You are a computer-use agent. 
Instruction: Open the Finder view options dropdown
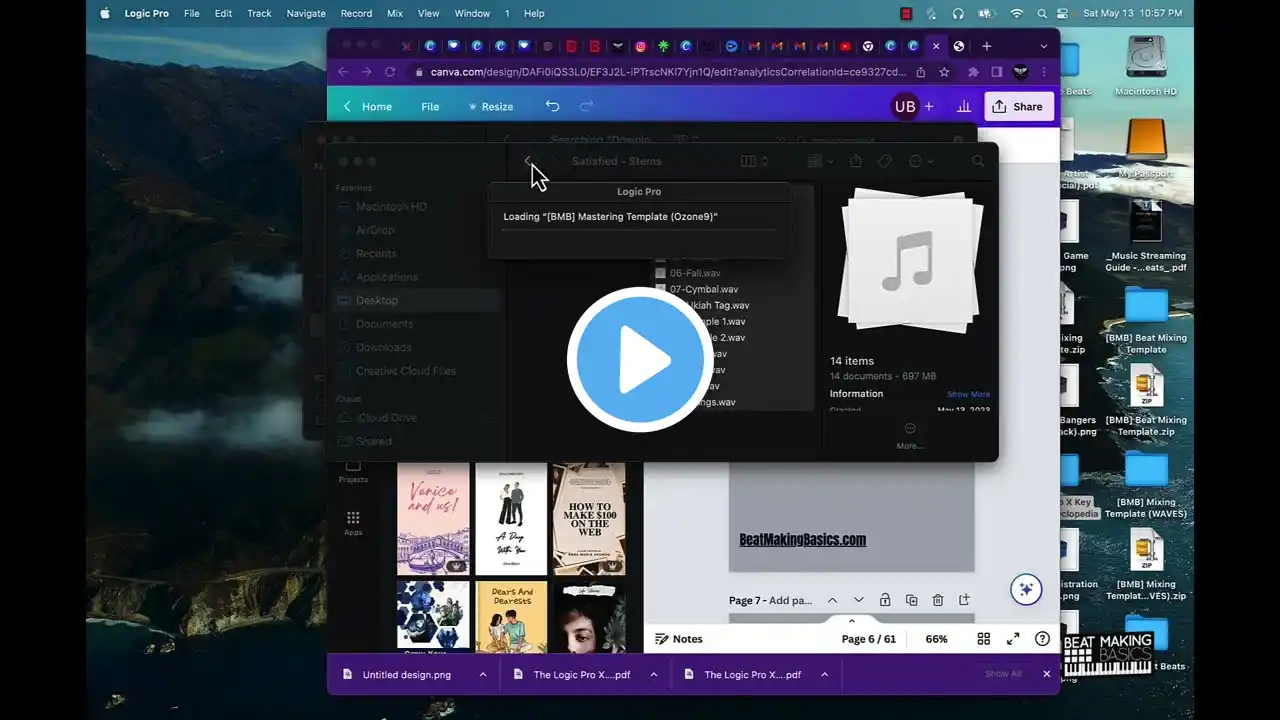754,161
